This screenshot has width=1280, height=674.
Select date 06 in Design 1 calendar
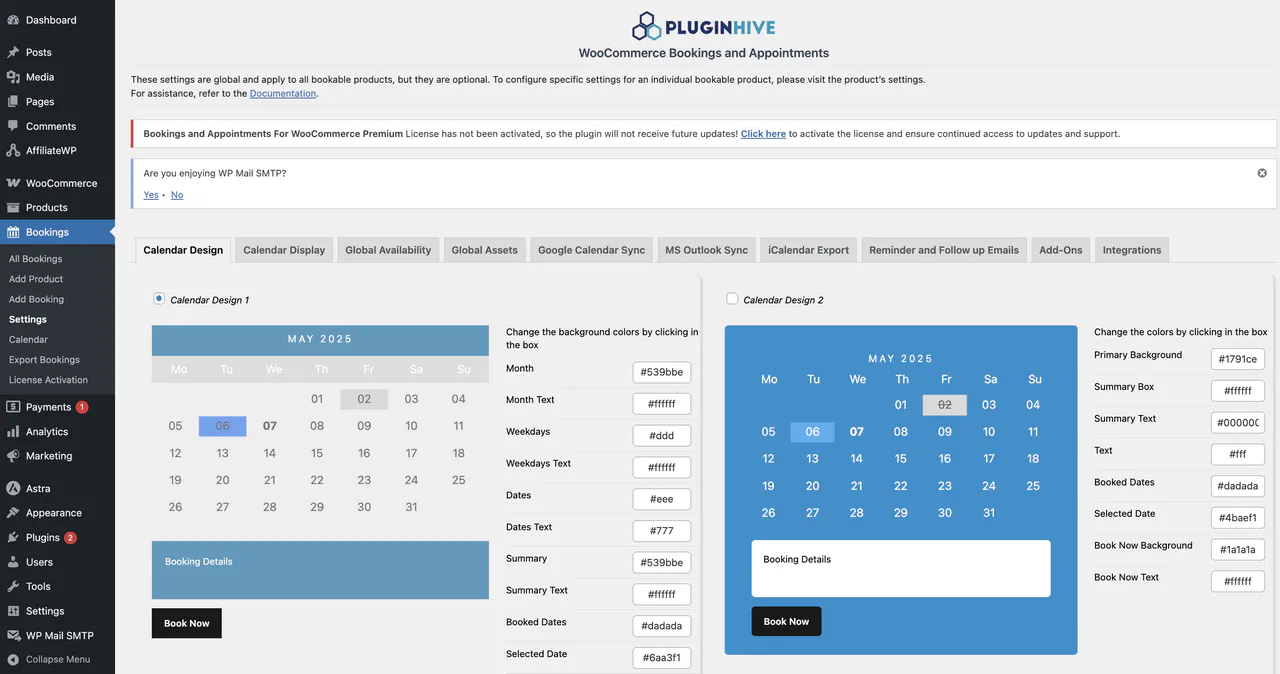[x=222, y=426]
